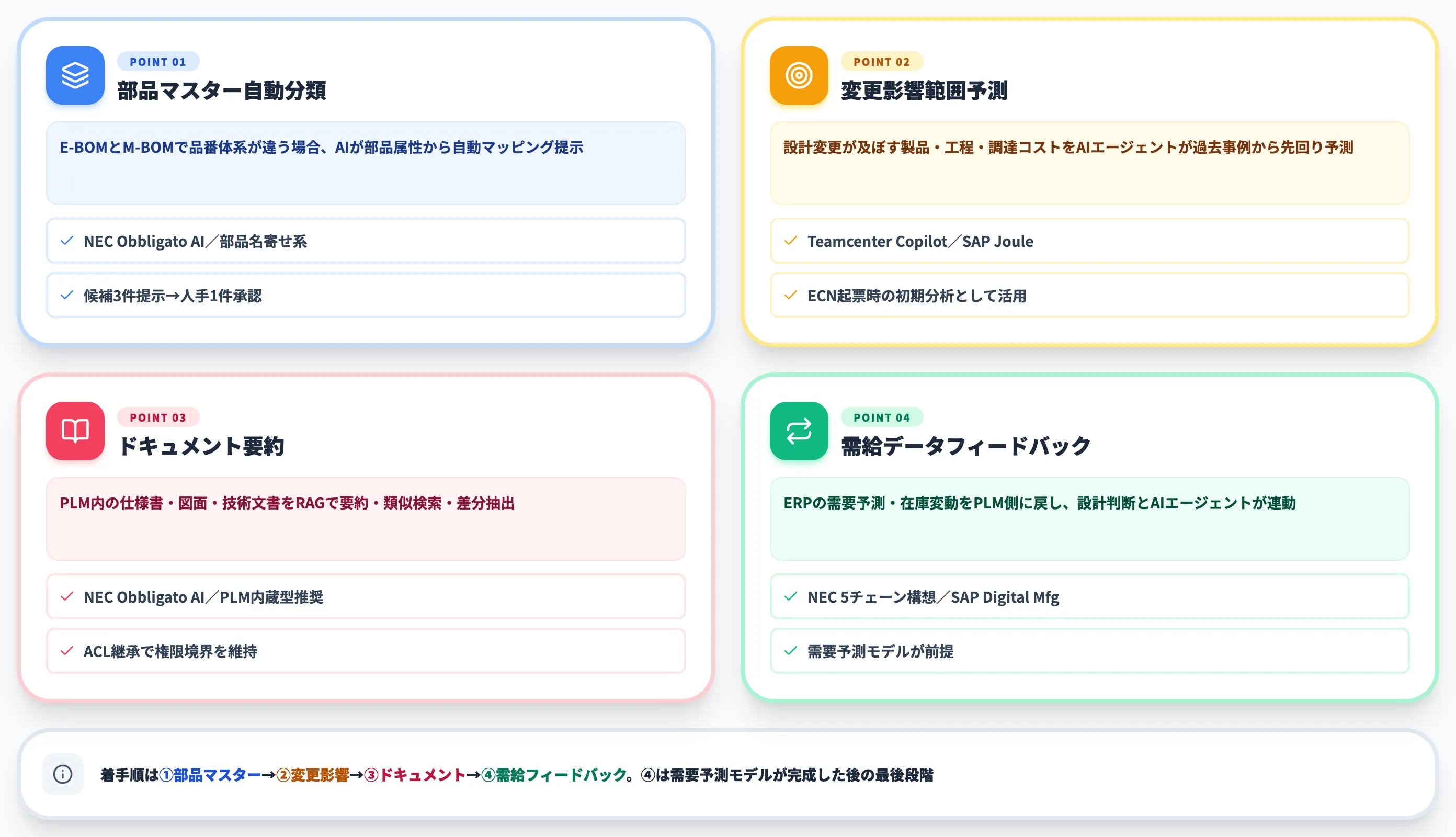Click the orange ②変更影響 text in footer
The width and height of the screenshot is (1456, 837).
(313, 775)
